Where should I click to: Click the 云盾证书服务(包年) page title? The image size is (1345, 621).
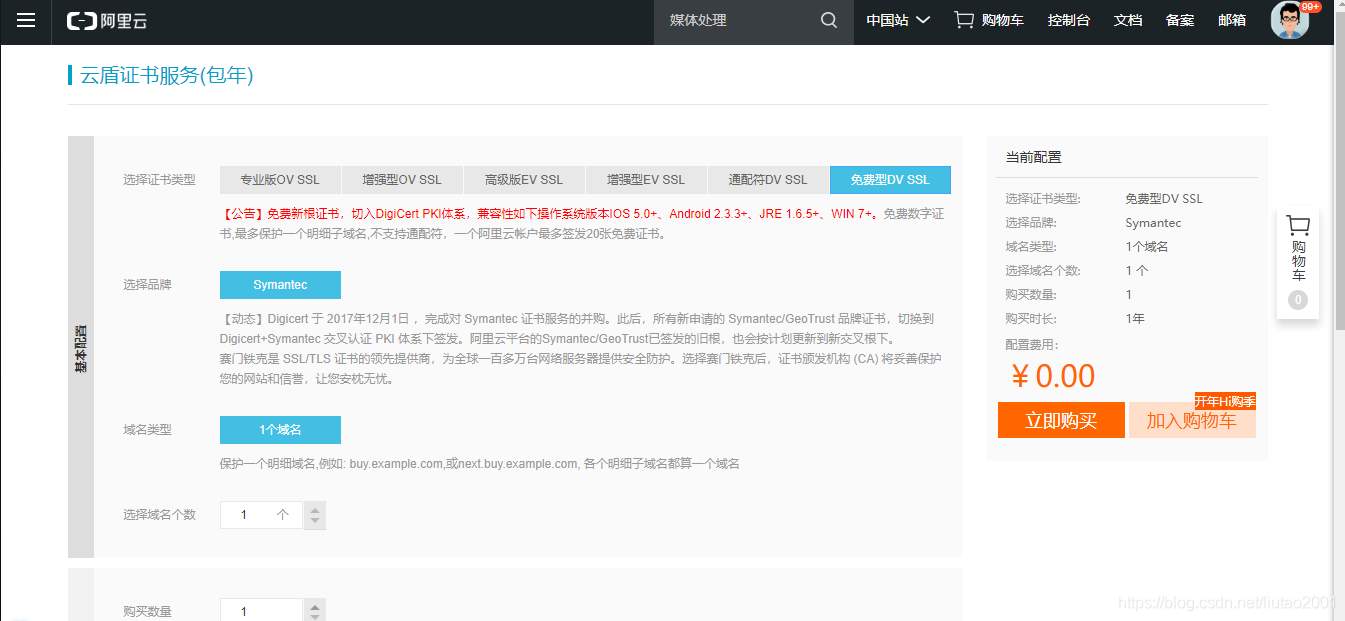pyautogui.click(x=167, y=75)
